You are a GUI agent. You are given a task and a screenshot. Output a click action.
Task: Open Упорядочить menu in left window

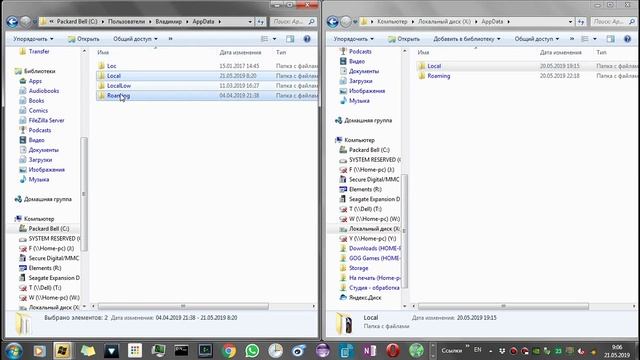[33, 39]
